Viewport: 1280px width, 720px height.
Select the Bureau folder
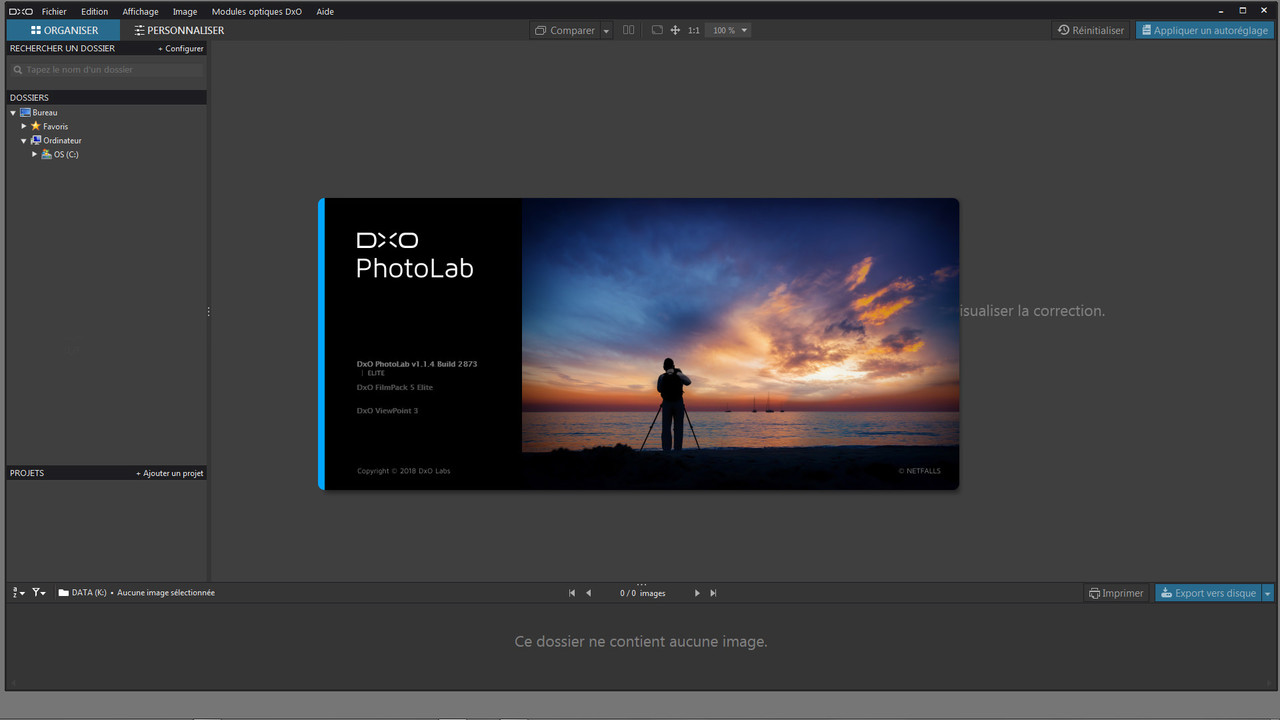click(45, 113)
